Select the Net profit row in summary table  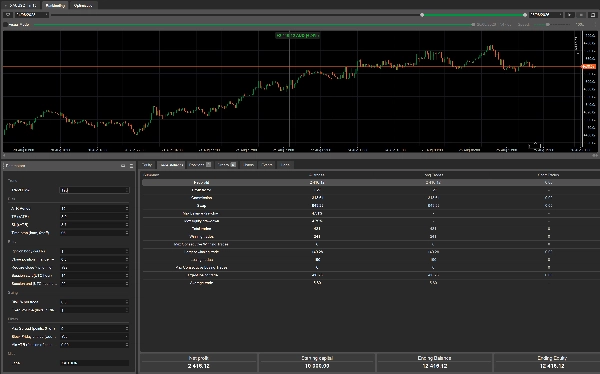tap(370, 183)
